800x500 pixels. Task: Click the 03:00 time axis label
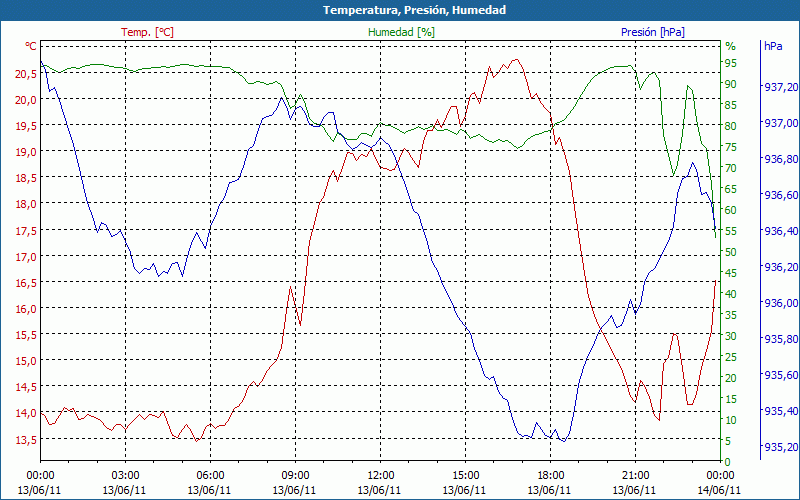pos(125,474)
